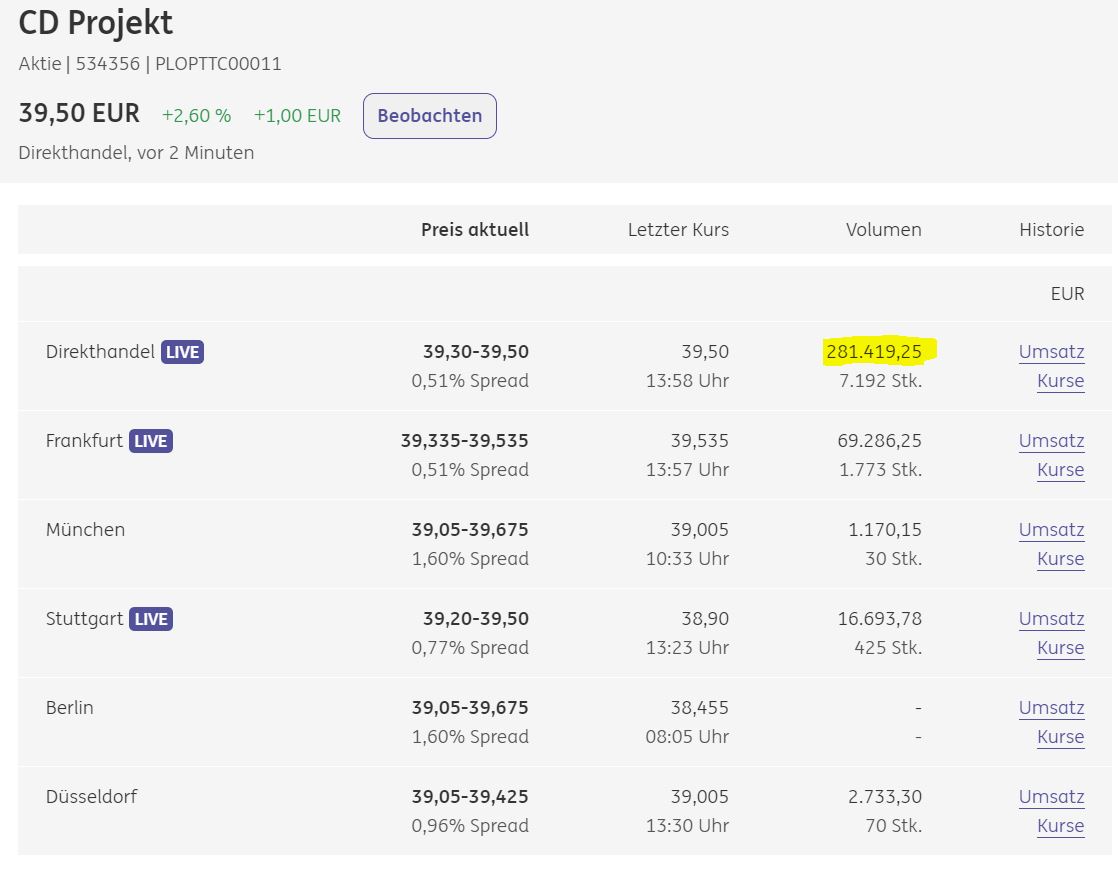
Task: Select the Letzter Kurs column header
Action: [678, 230]
